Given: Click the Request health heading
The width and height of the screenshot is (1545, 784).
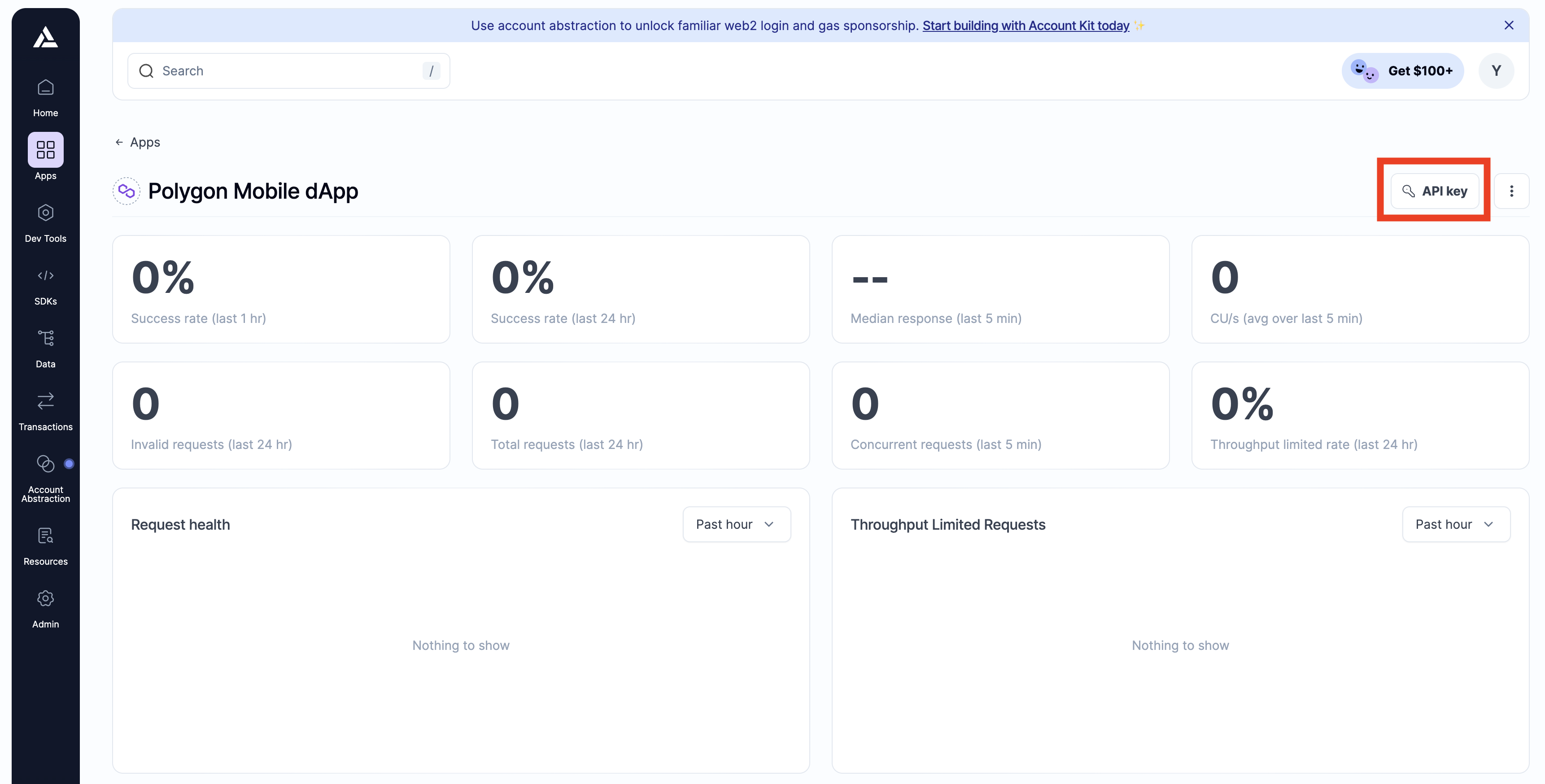Looking at the screenshot, I should [180, 524].
